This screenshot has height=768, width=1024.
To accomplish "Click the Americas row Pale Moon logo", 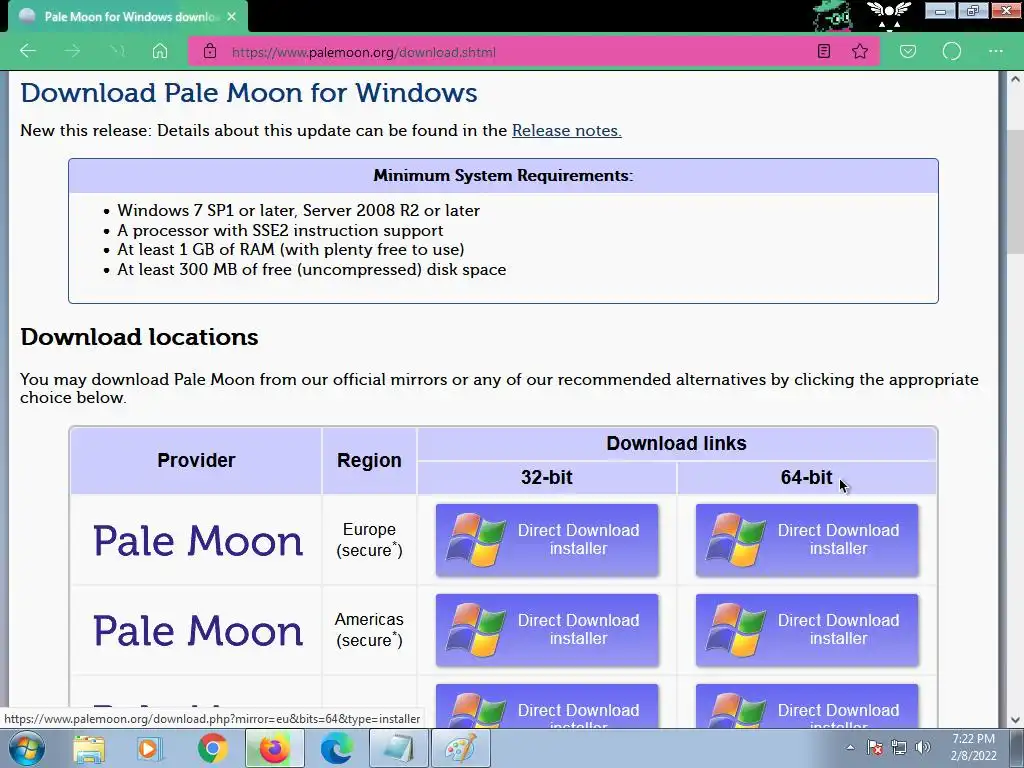I will [x=198, y=631].
